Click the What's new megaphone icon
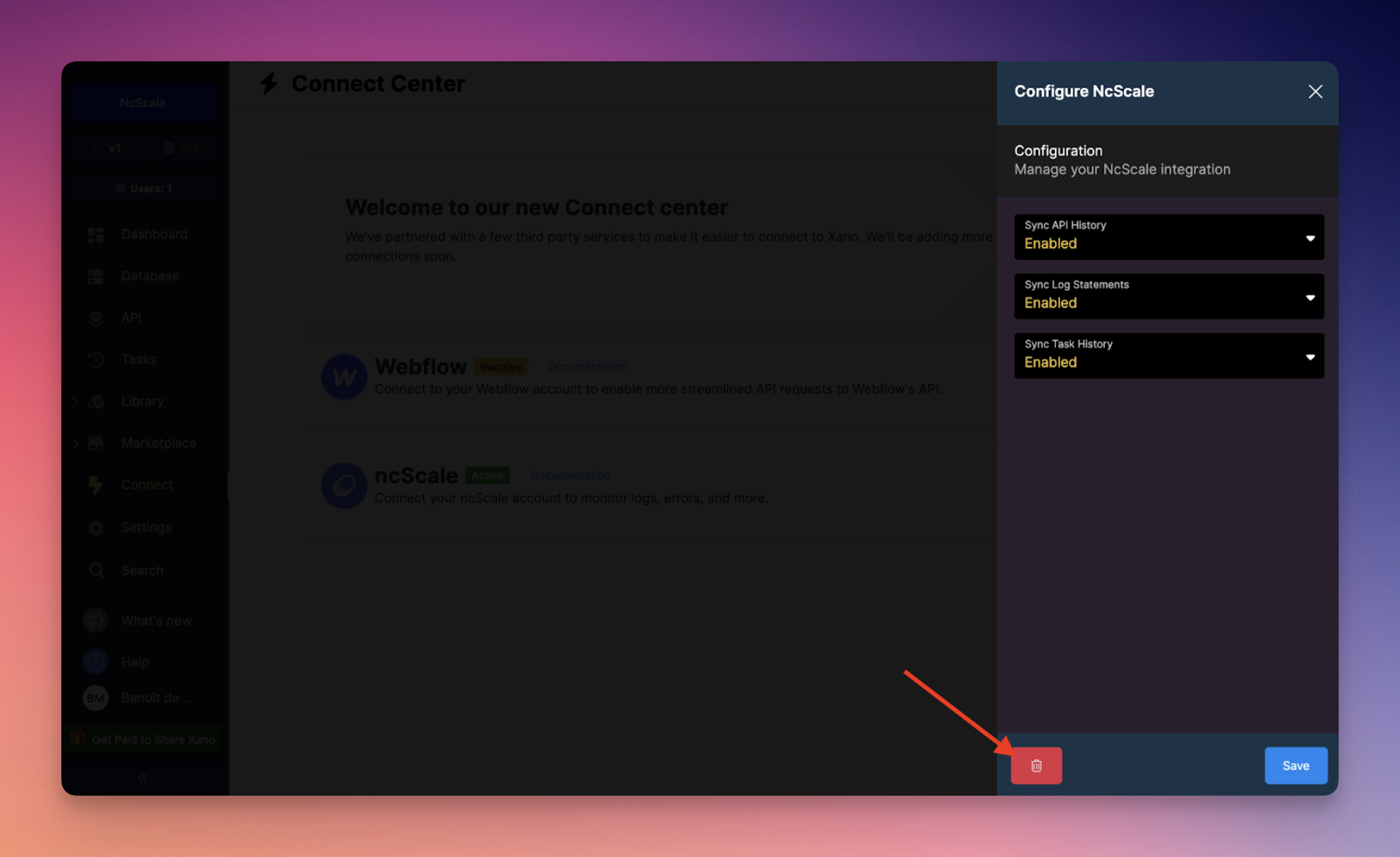The image size is (1400, 857). [x=96, y=620]
